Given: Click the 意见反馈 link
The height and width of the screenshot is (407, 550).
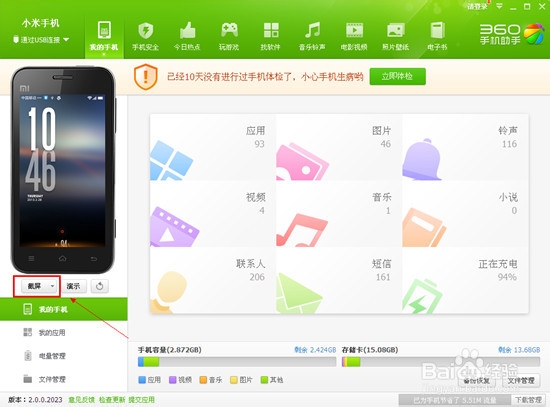Looking at the screenshot, I should click(x=81, y=400).
